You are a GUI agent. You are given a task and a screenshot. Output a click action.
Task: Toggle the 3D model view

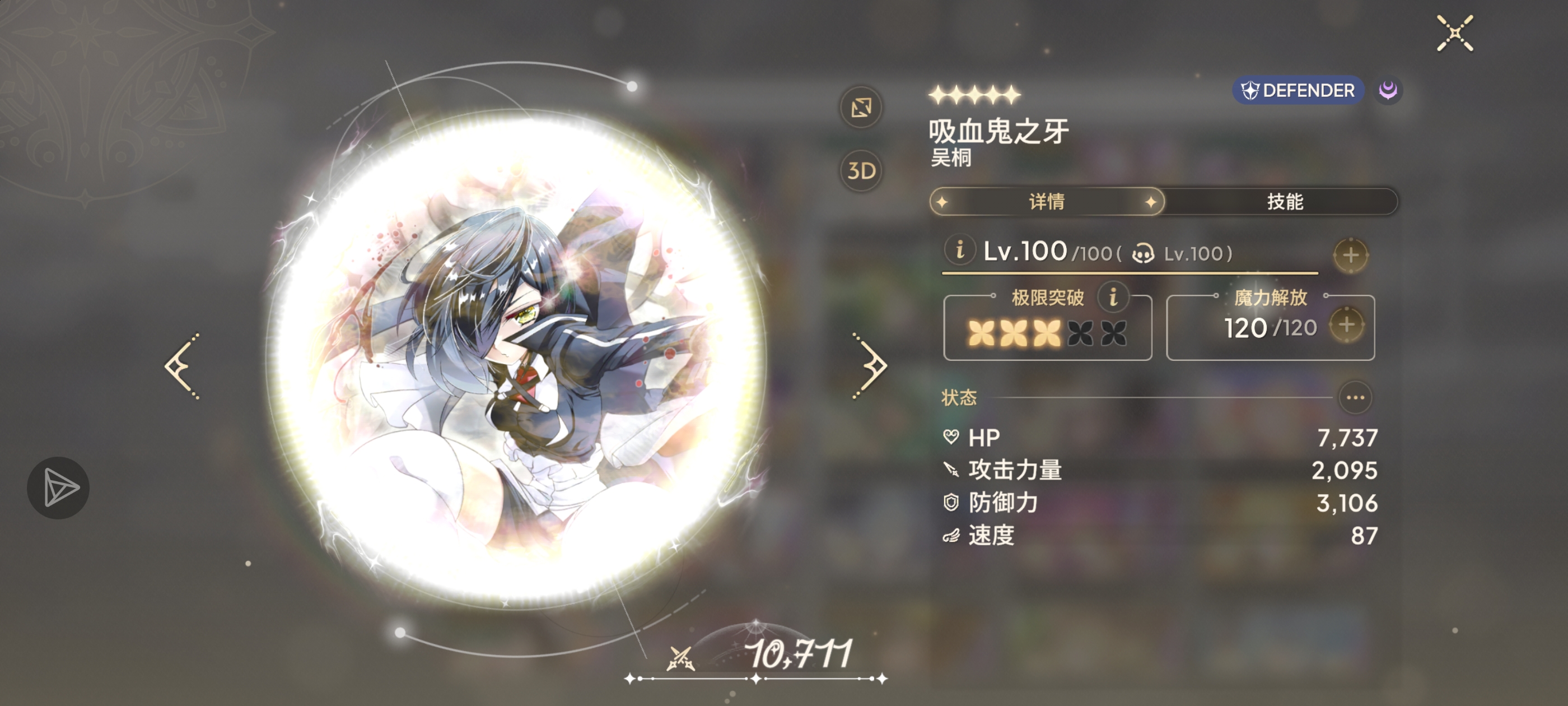(861, 171)
